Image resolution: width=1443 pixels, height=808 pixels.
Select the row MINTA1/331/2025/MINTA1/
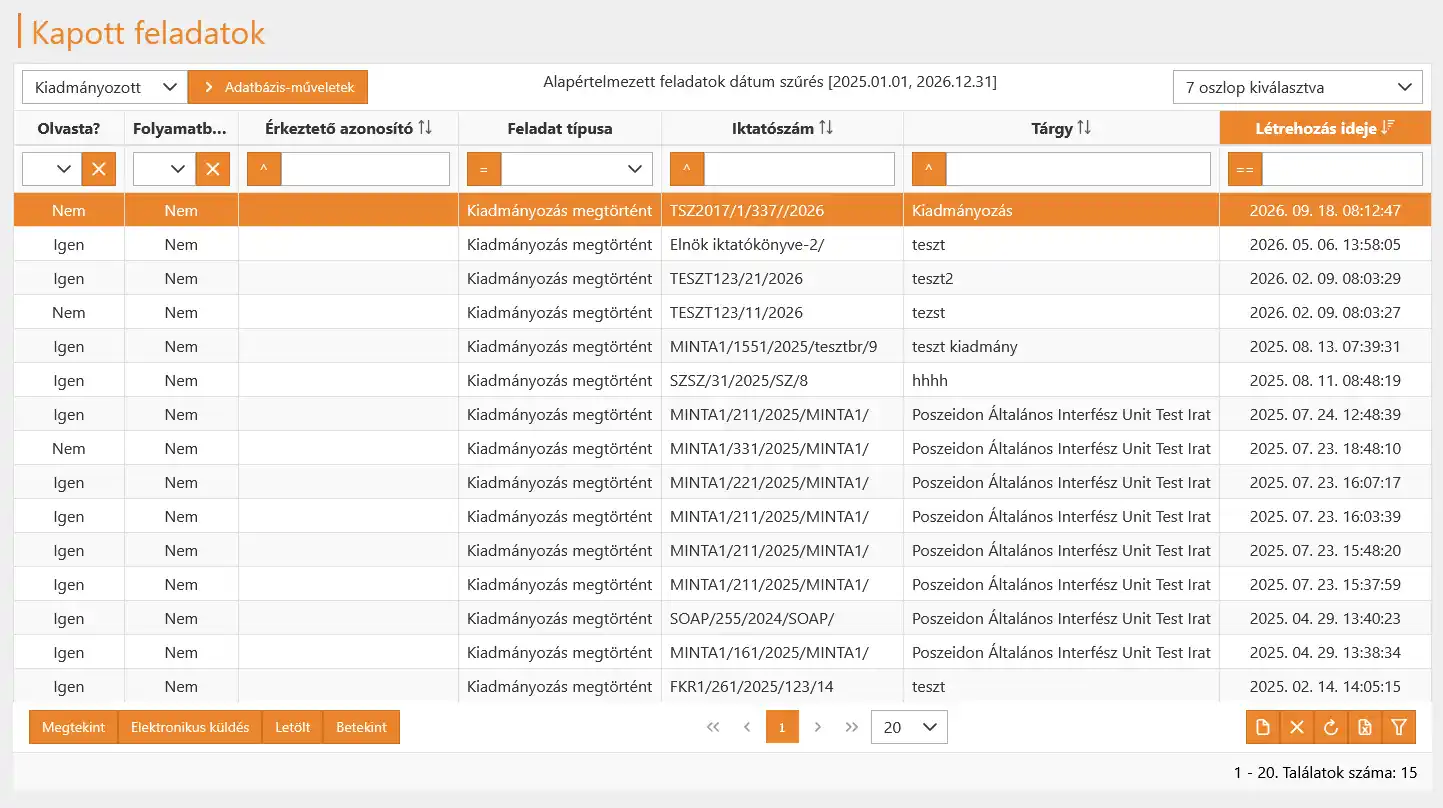pos(722,448)
